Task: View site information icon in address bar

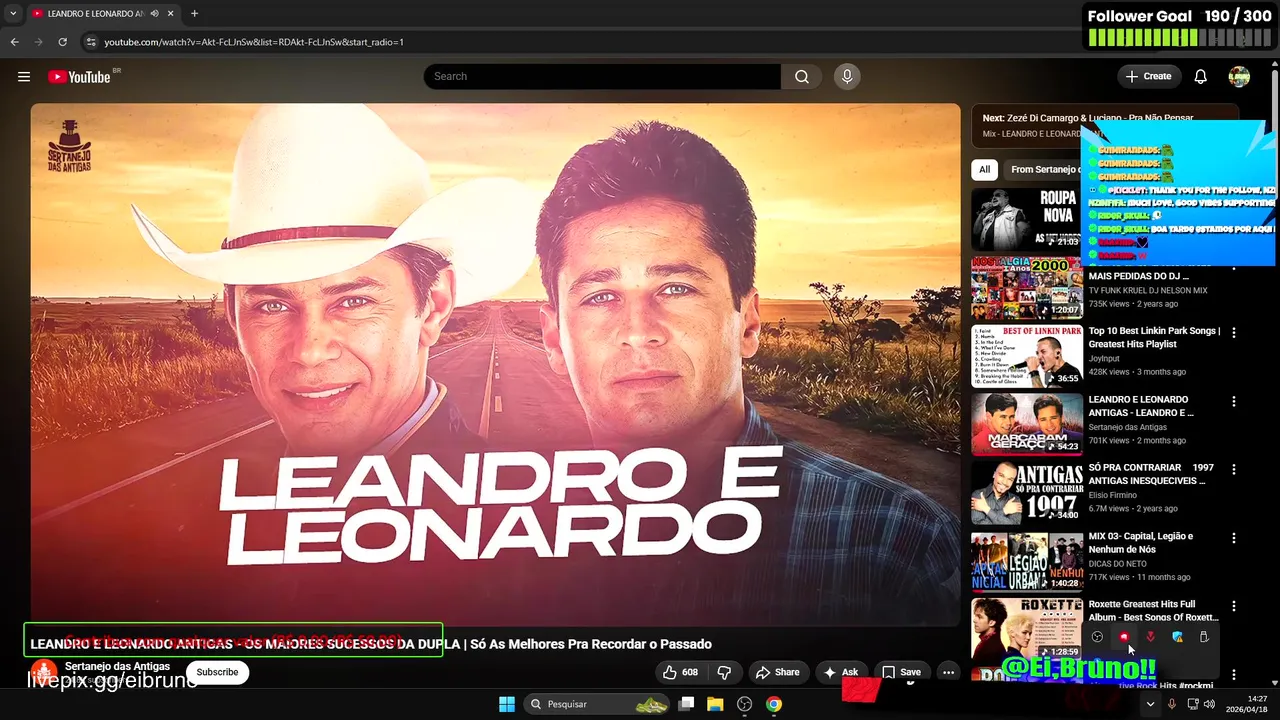Action: (91, 42)
